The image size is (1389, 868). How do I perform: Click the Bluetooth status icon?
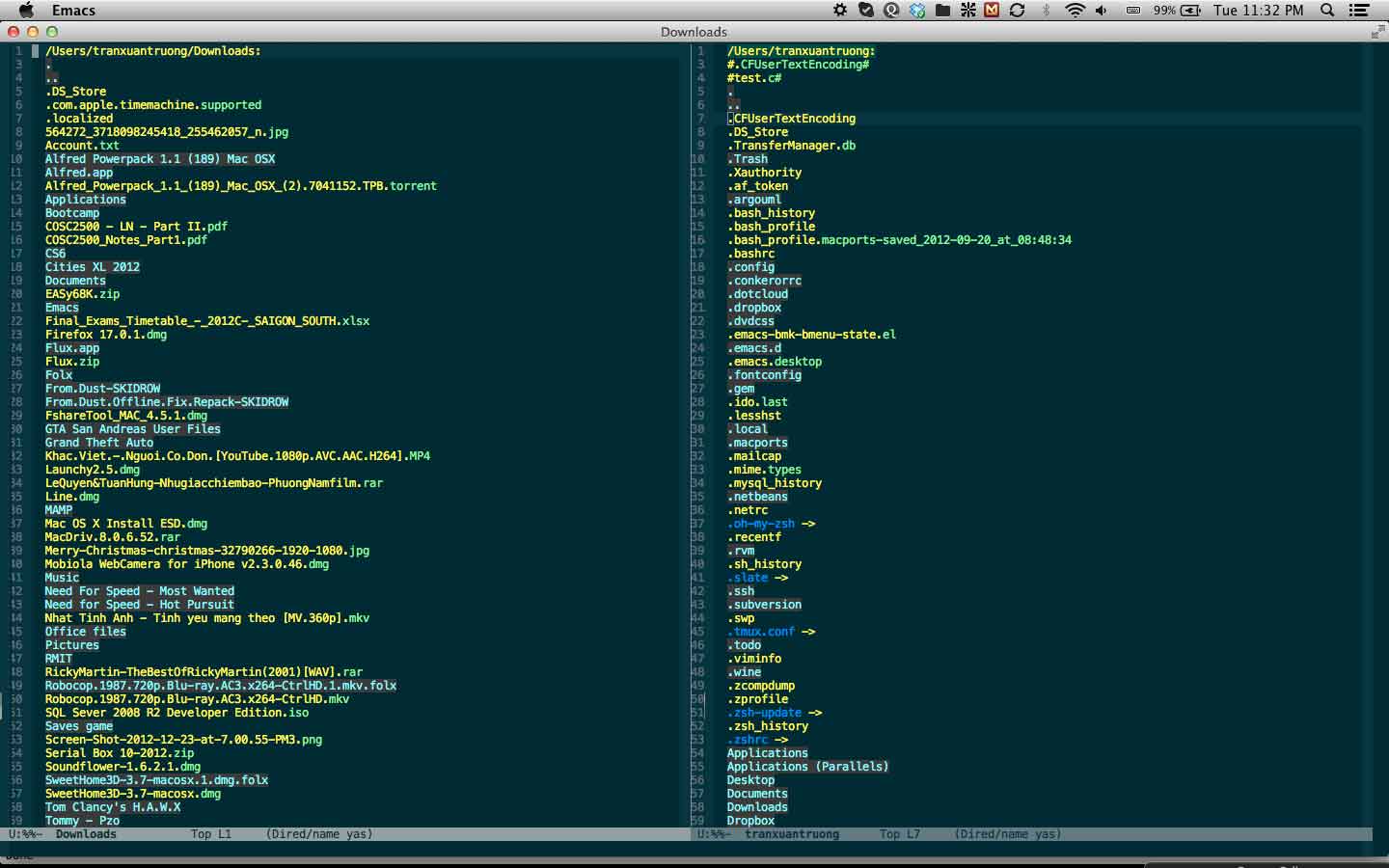pos(1046,11)
